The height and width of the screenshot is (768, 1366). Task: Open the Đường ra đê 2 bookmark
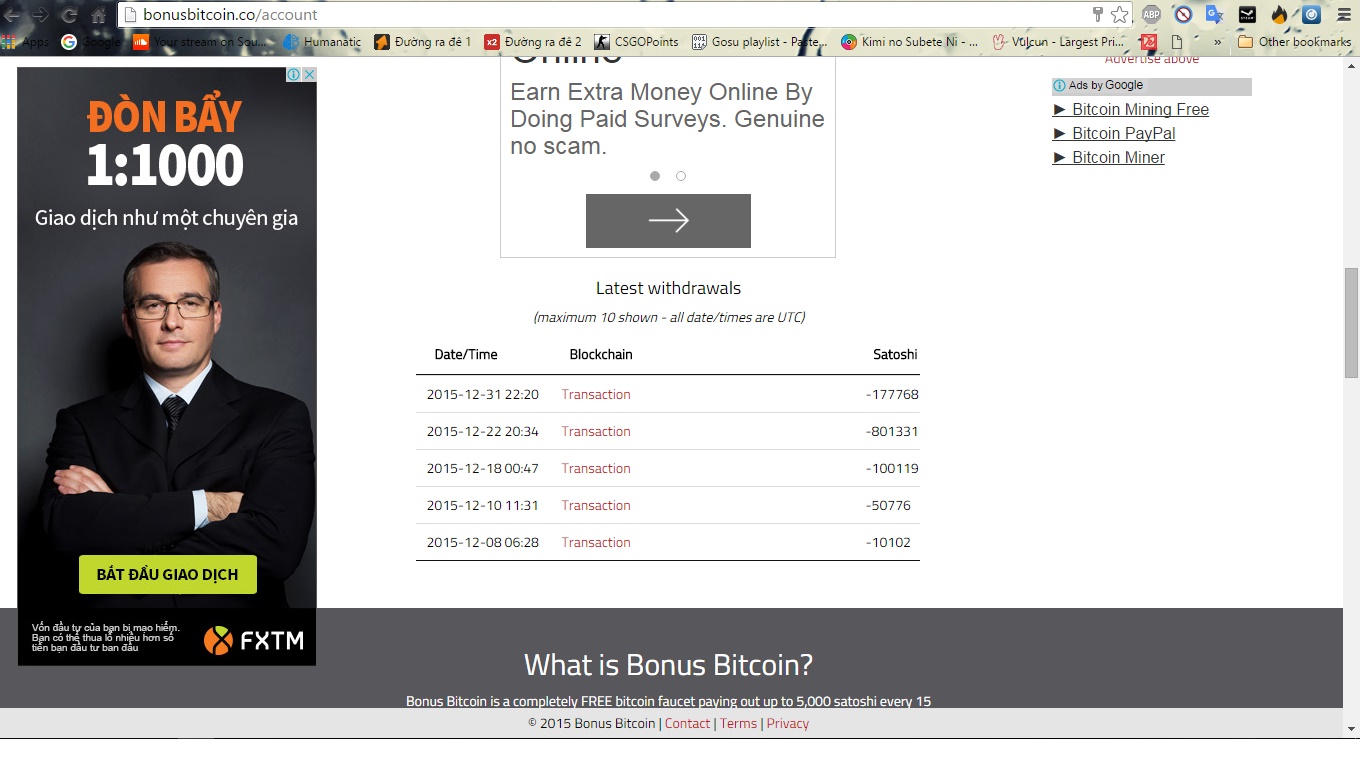(x=533, y=42)
